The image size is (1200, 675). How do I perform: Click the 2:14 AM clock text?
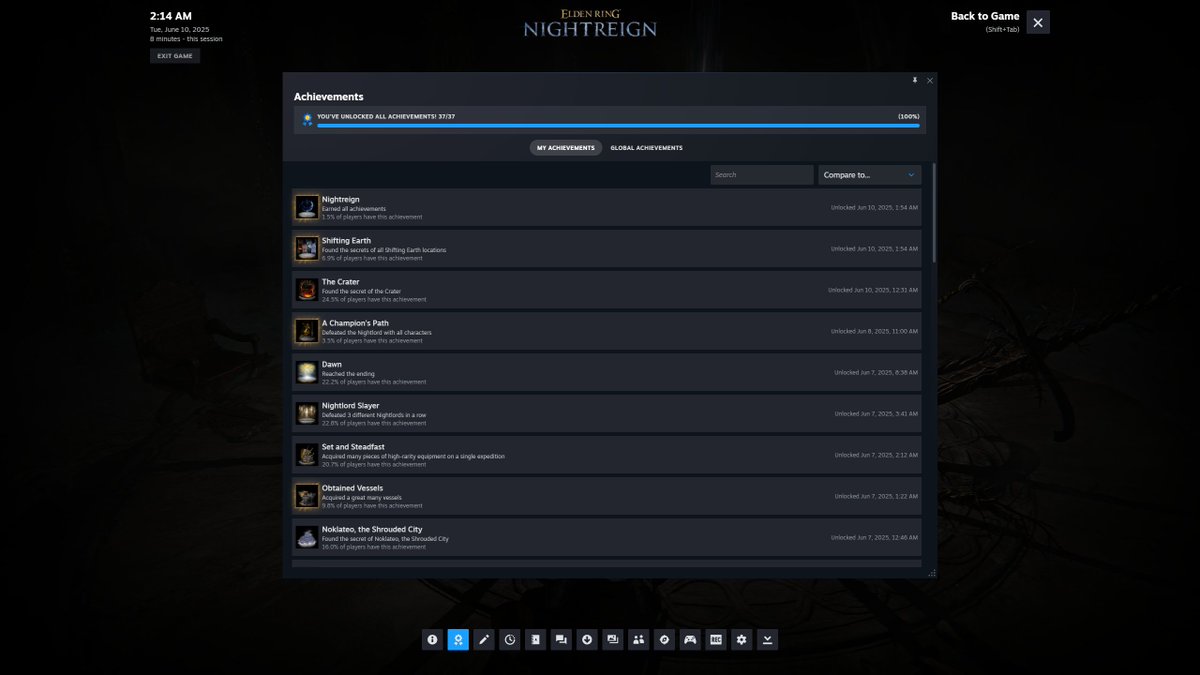[171, 16]
